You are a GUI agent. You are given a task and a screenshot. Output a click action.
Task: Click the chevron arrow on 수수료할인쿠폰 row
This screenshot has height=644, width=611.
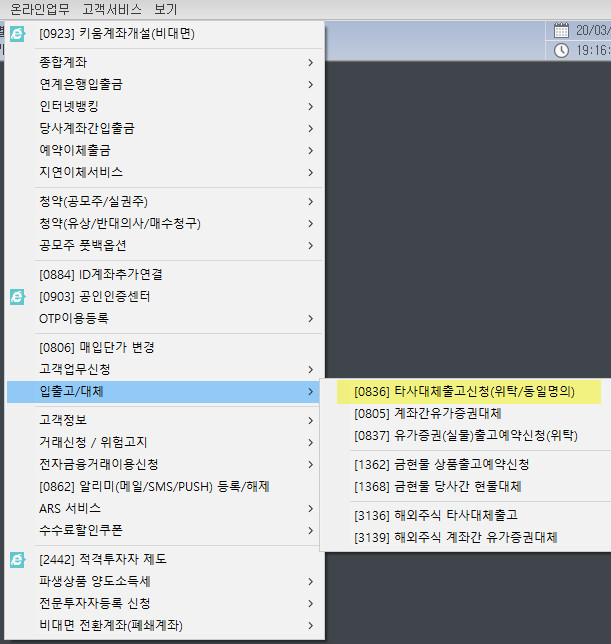(x=310, y=531)
